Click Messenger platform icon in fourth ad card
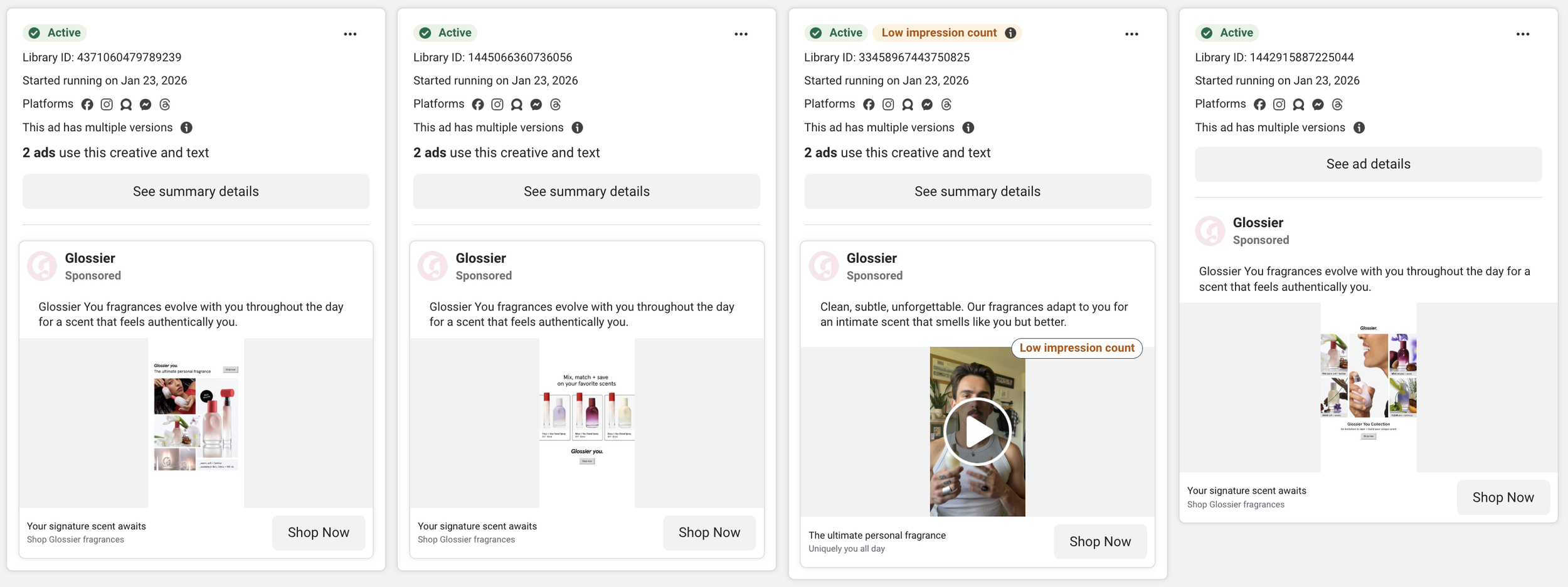The height and width of the screenshot is (587, 1568). click(x=1318, y=104)
